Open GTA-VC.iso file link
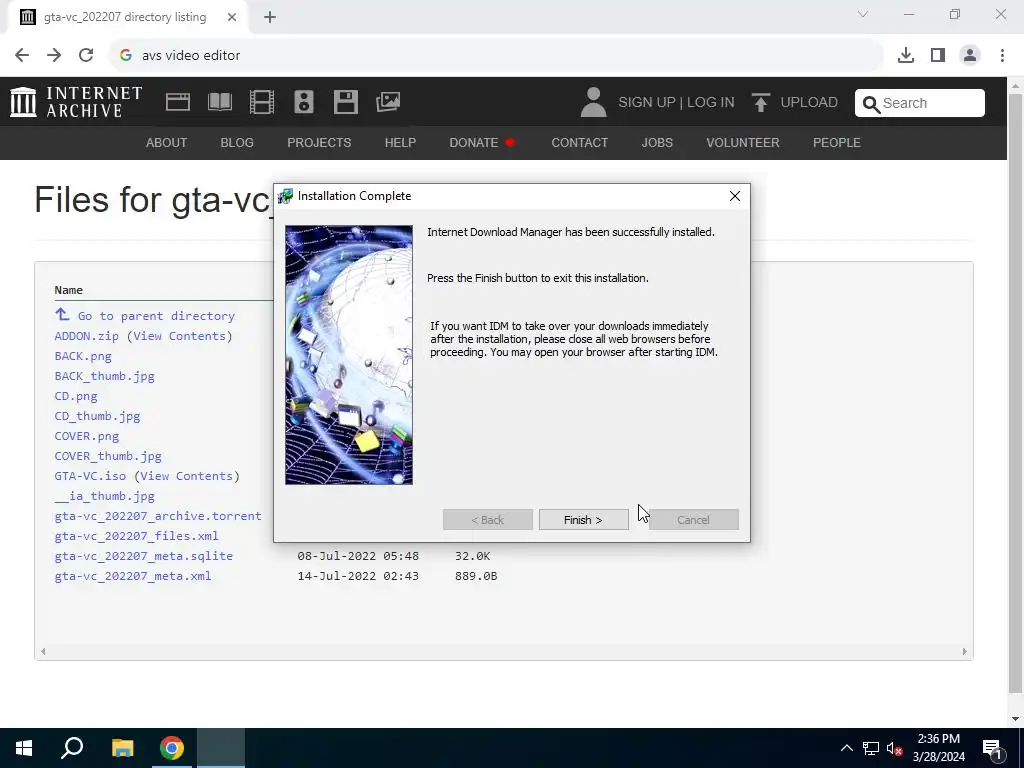The image size is (1024, 768). tap(90, 476)
